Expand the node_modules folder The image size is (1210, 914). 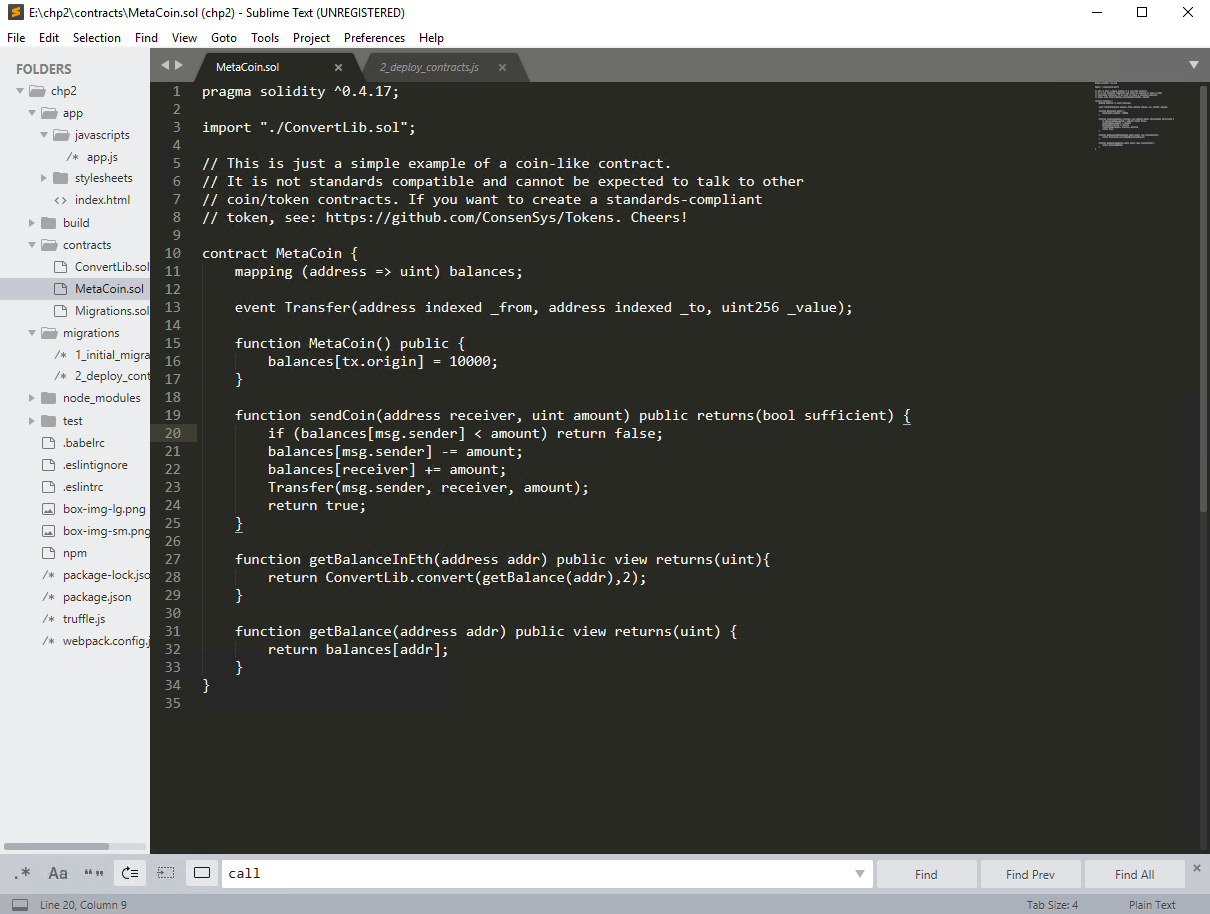[32, 398]
